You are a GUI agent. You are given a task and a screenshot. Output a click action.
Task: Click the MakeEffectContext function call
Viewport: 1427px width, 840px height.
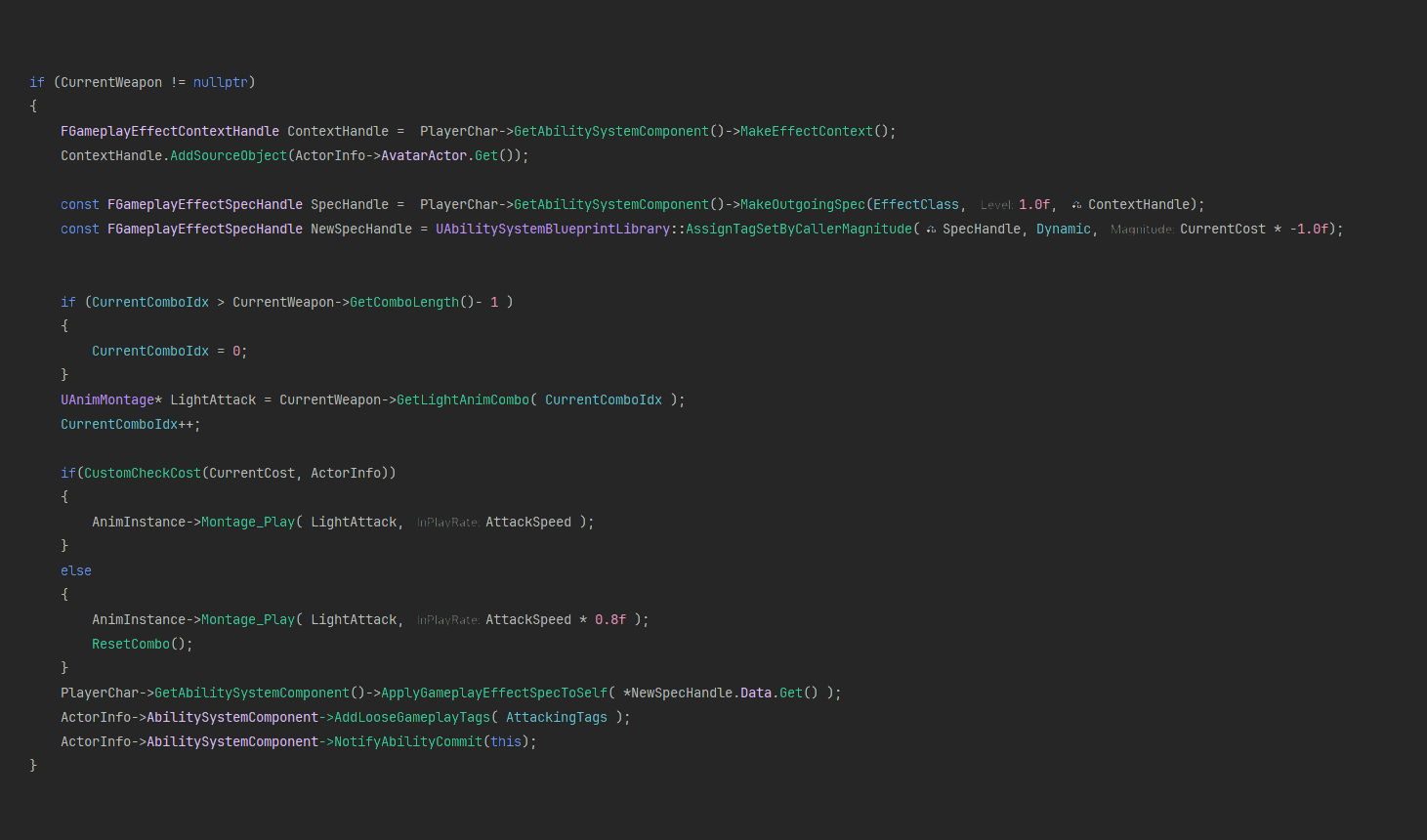click(x=806, y=131)
